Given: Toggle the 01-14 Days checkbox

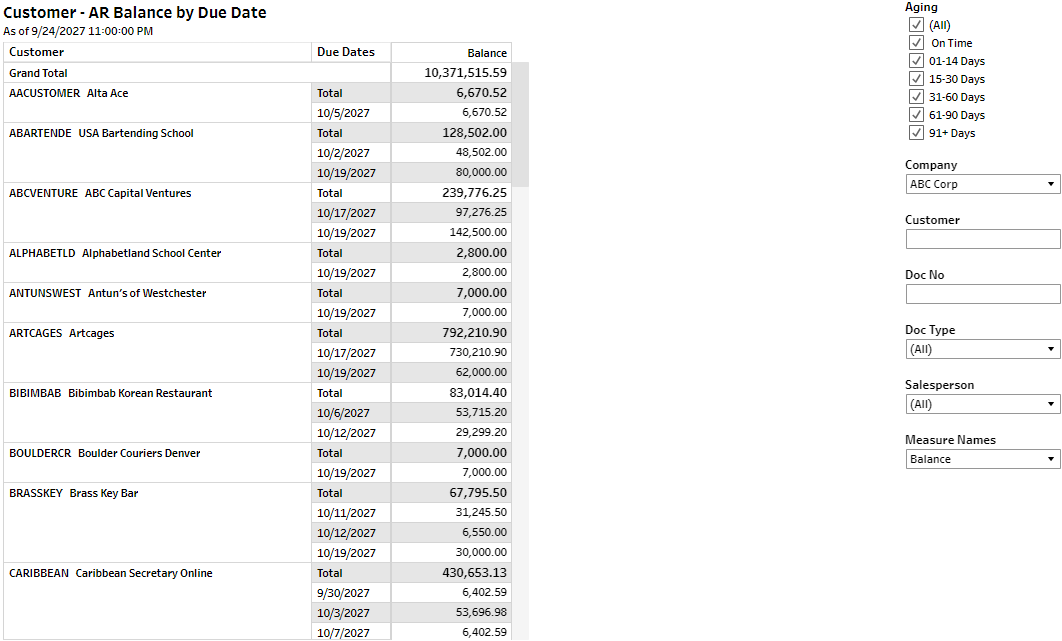Looking at the screenshot, I should (x=916, y=61).
